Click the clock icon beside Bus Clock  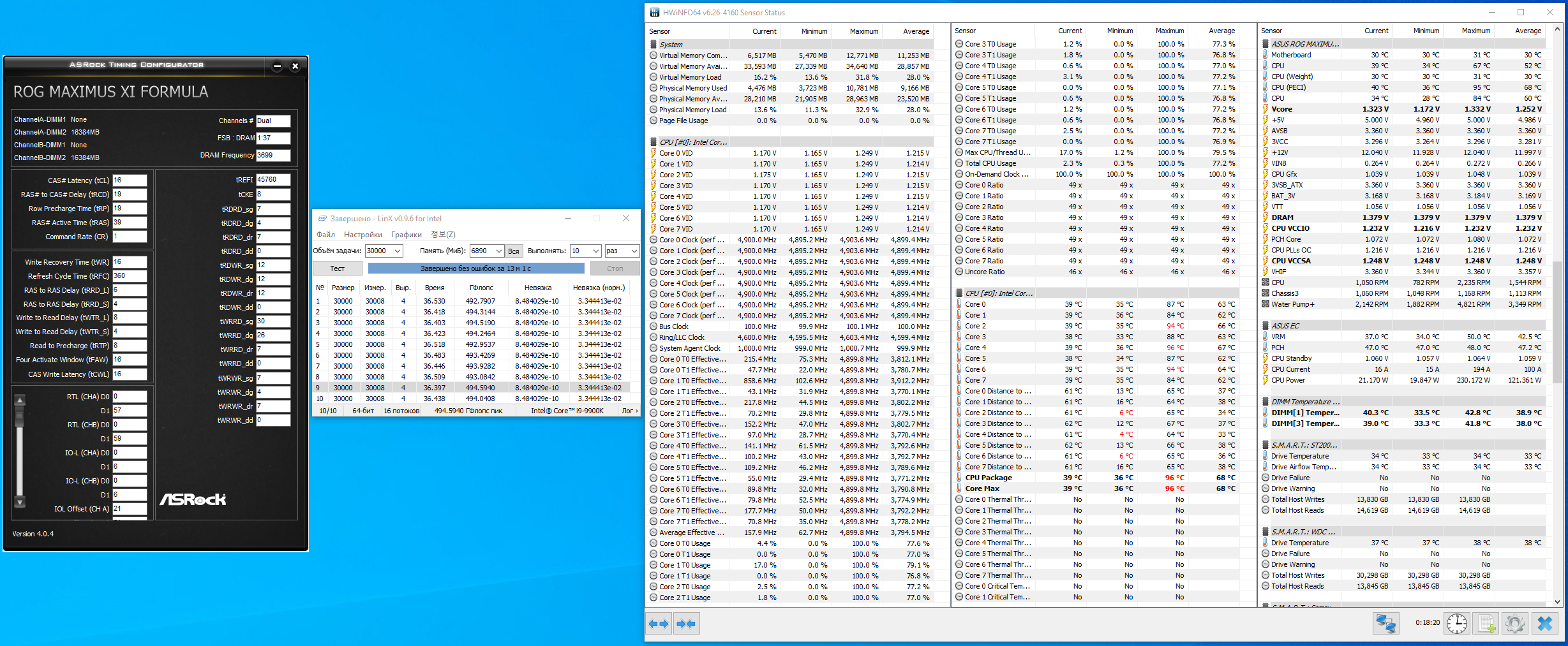tap(653, 327)
